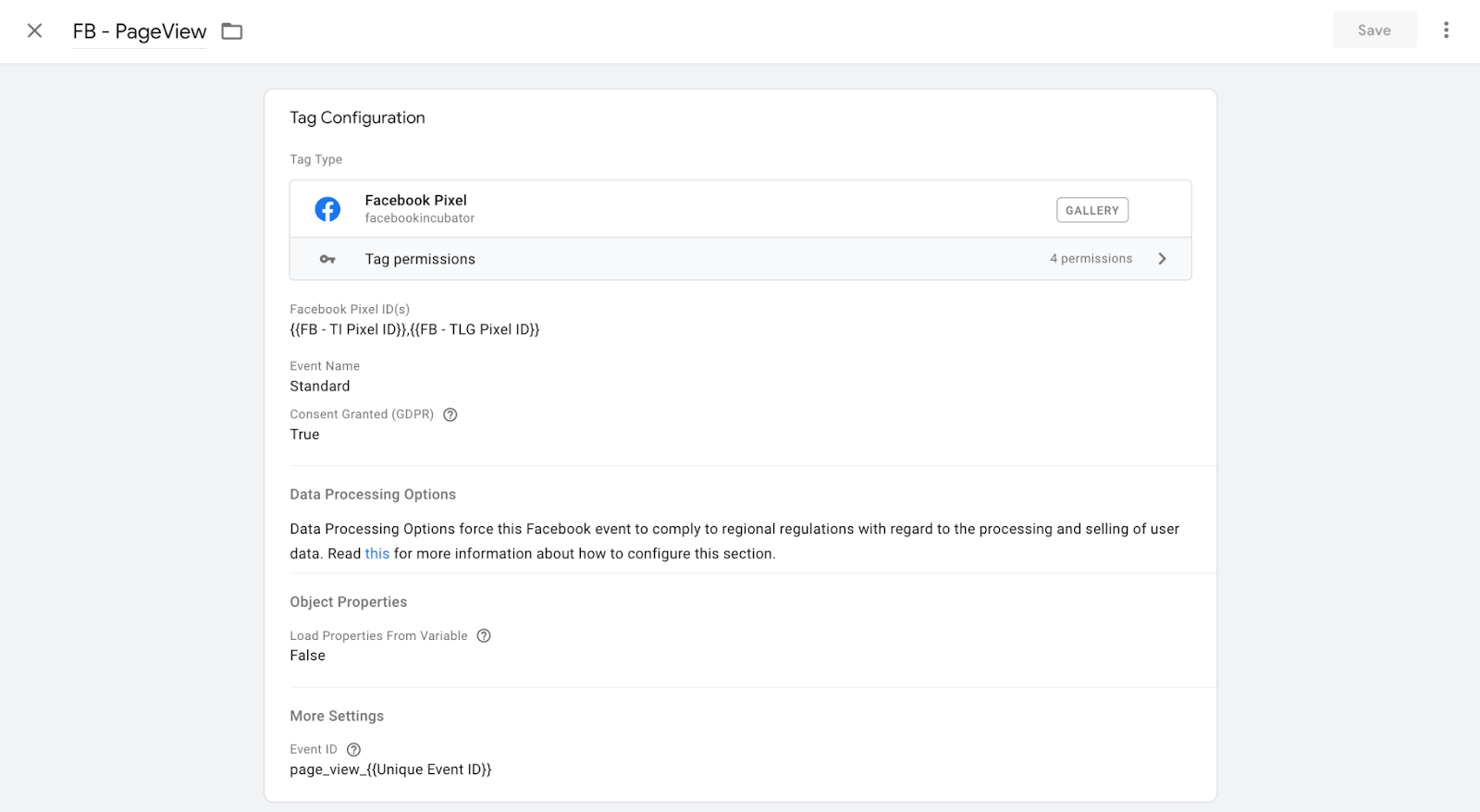The height and width of the screenshot is (812, 1480).
Task: Follow the 'this' link in Data Processing Options
Action: (x=377, y=554)
